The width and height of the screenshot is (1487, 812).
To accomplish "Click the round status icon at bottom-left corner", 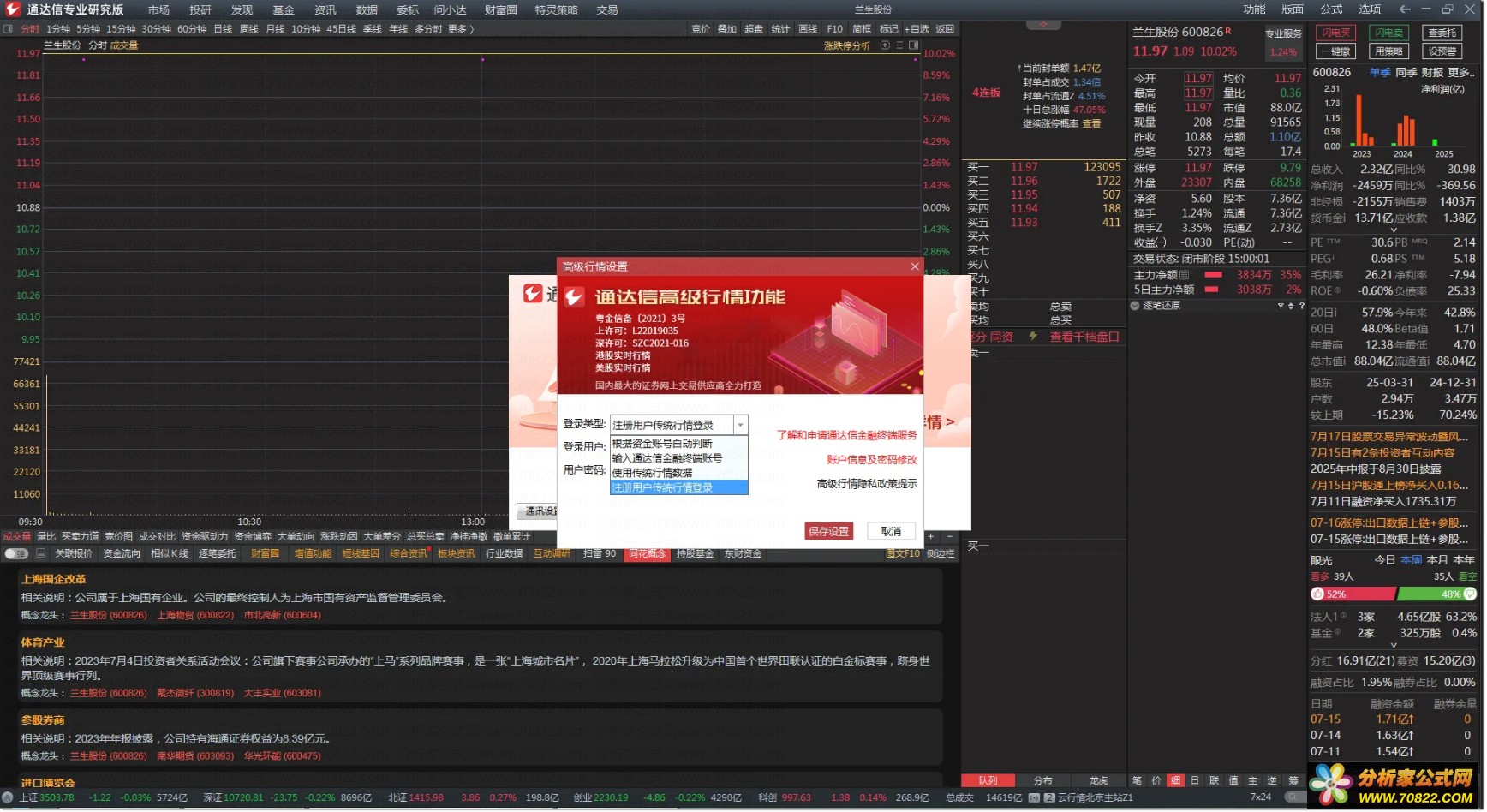I will point(9,797).
